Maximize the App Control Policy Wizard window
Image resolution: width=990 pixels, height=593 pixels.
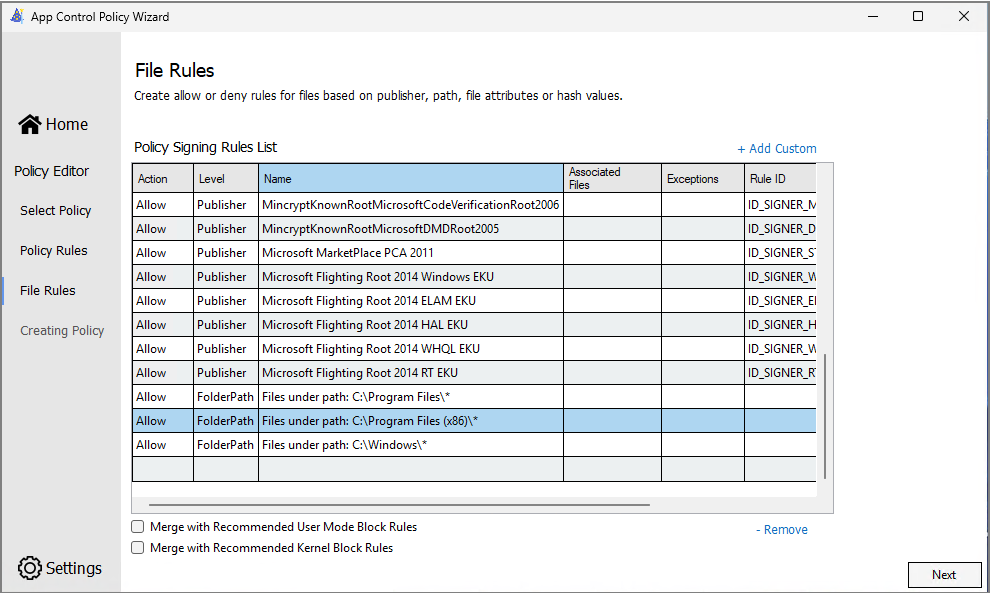[x=918, y=16]
